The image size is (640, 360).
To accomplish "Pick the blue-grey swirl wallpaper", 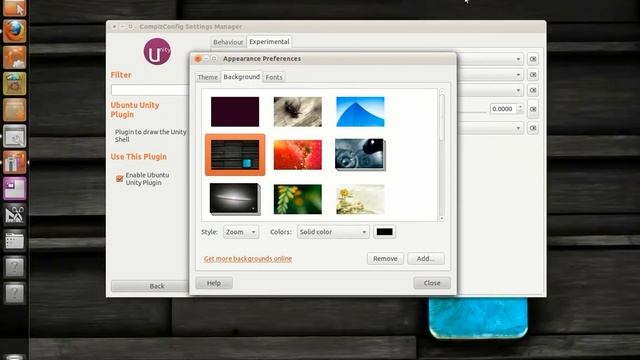I will [360, 155].
